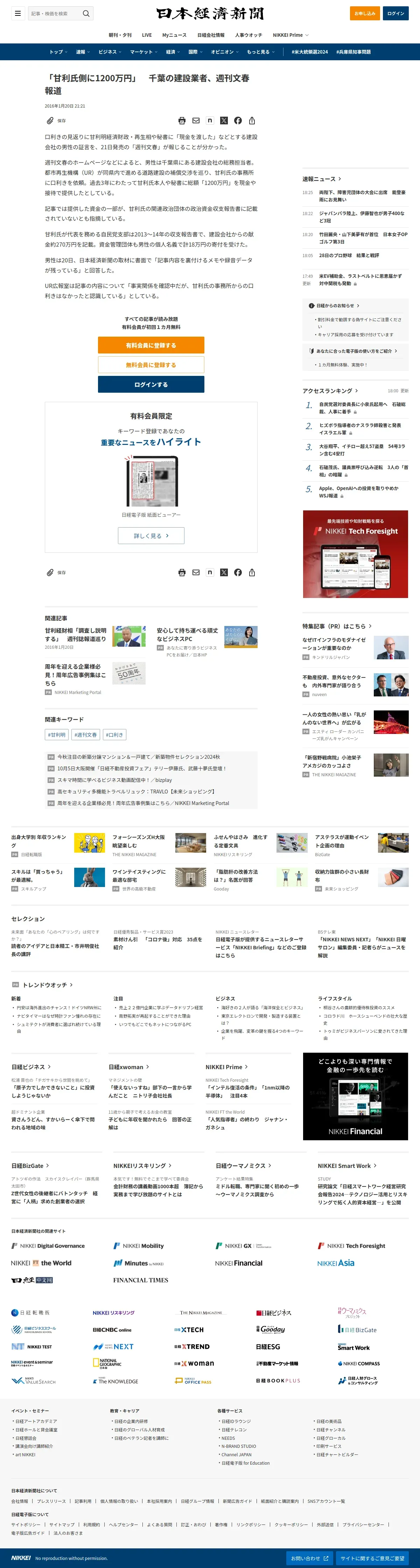Print article using top printer icon
420x1568 pixels.
(182, 121)
